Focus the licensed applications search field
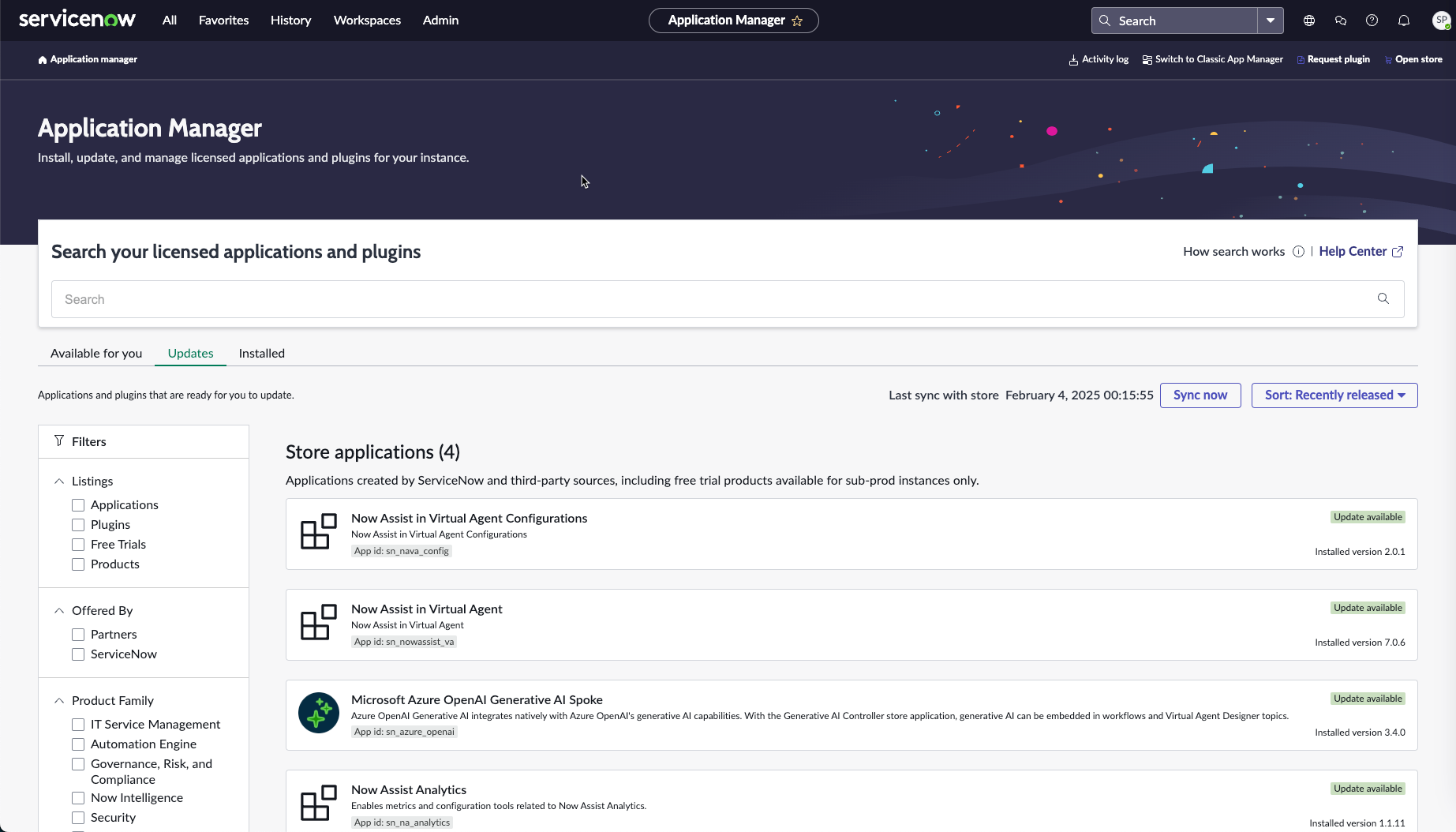Screen dimensions: 1456x832 [x=727, y=299]
